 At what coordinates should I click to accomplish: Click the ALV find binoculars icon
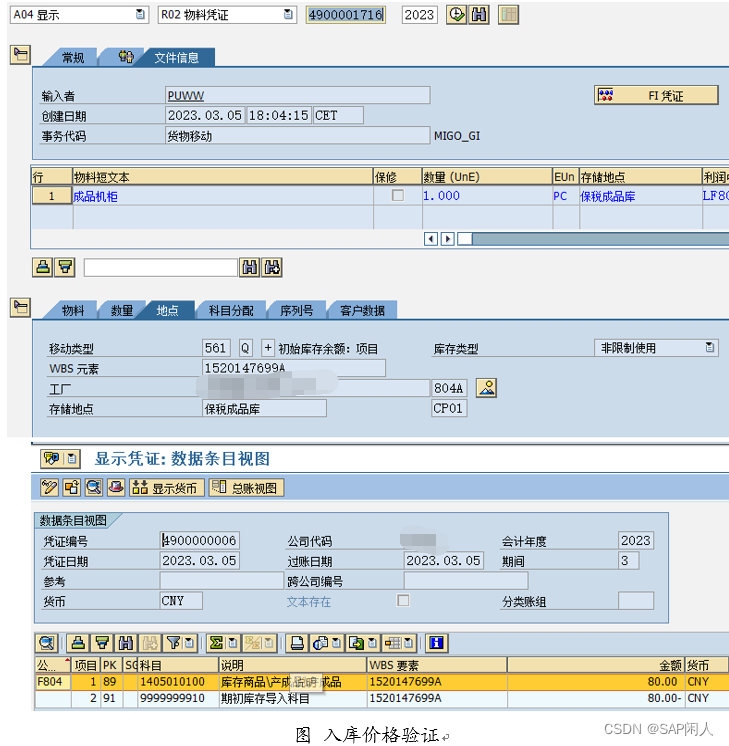pyautogui.click(x=126, y=643)
